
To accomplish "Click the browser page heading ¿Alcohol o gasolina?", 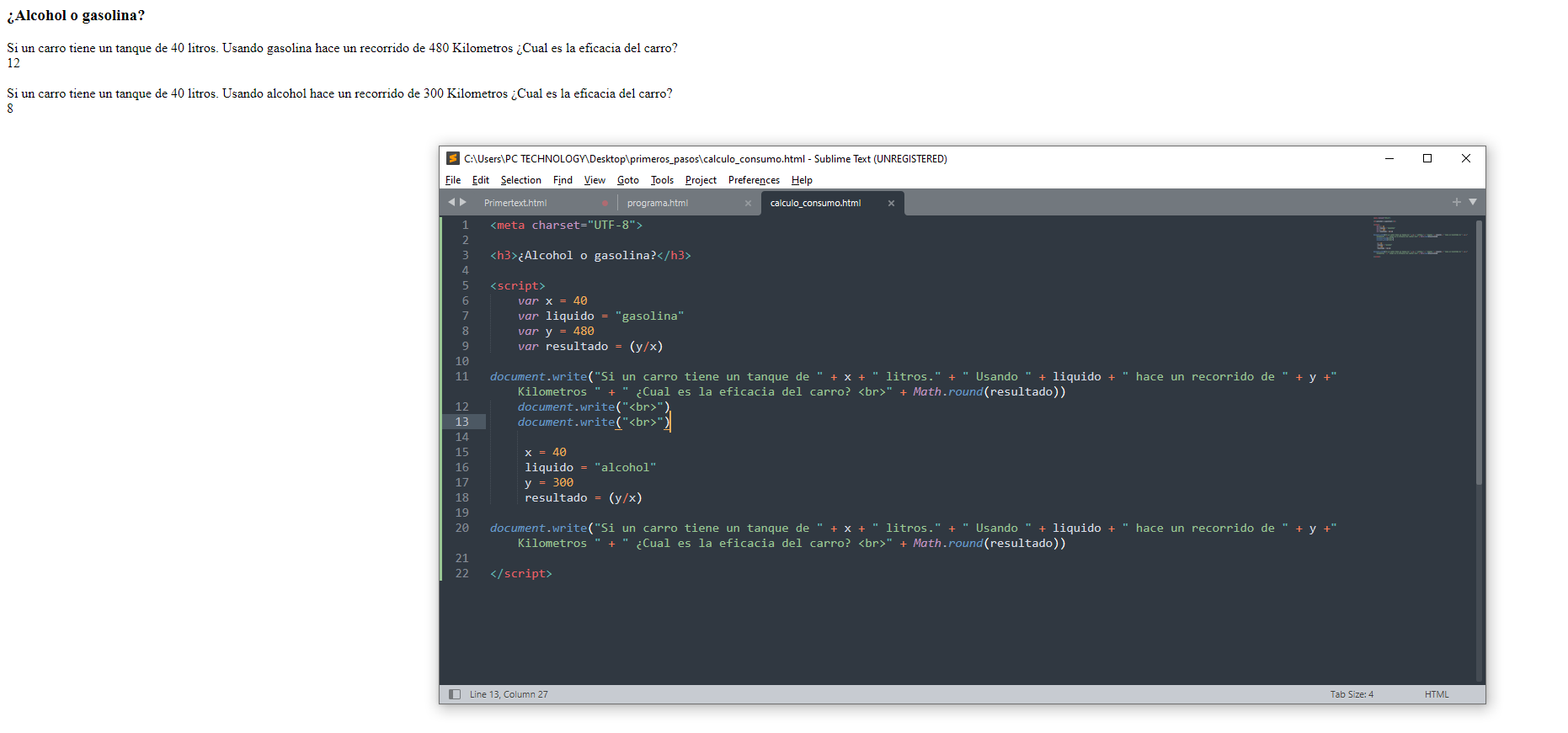I will 76,15.
